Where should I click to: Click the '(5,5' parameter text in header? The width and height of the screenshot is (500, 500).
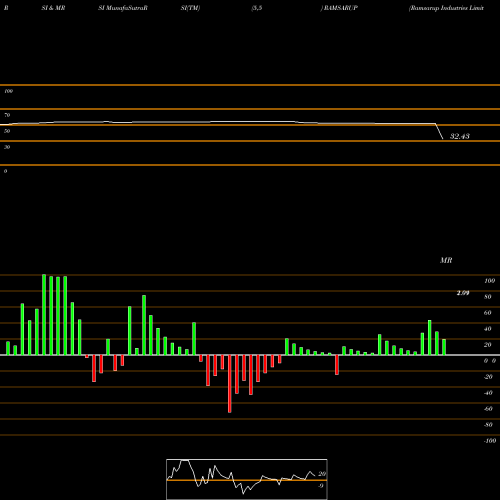(x=257, y=8)
